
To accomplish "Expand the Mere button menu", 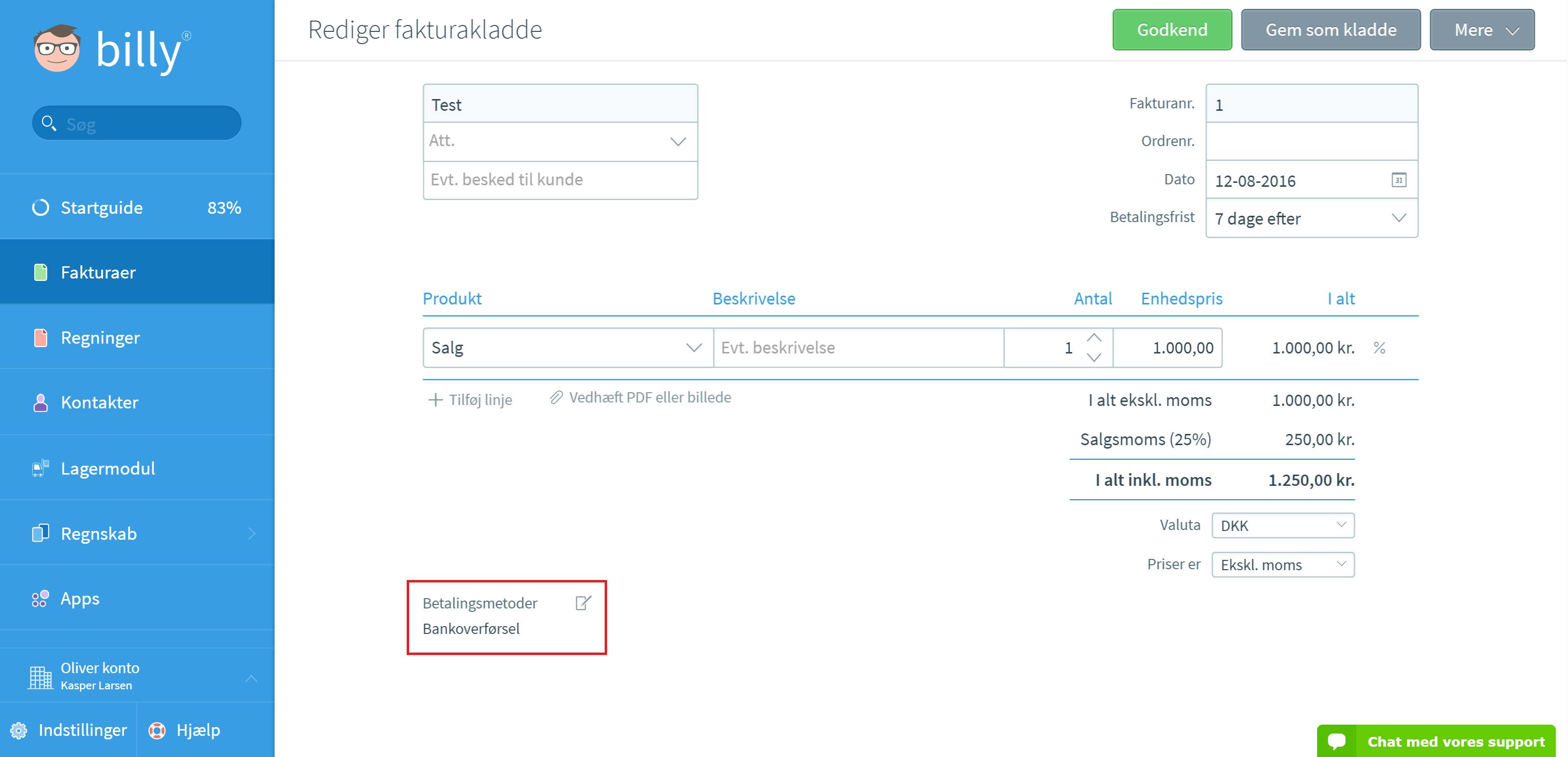I will pyautogui.click(x=1482, y=30).
